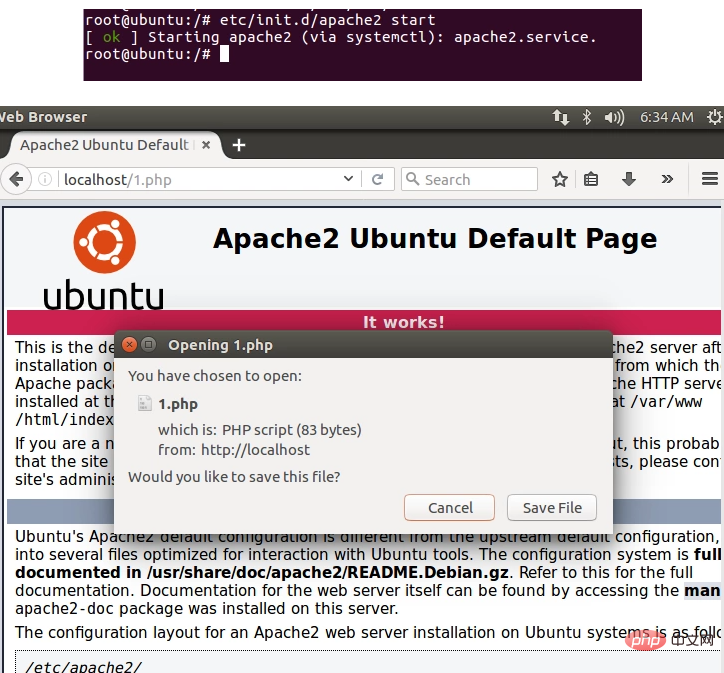Maximize the Opening 1.php dialog
This screenshot has height=673, width=724.
(149, 344)
